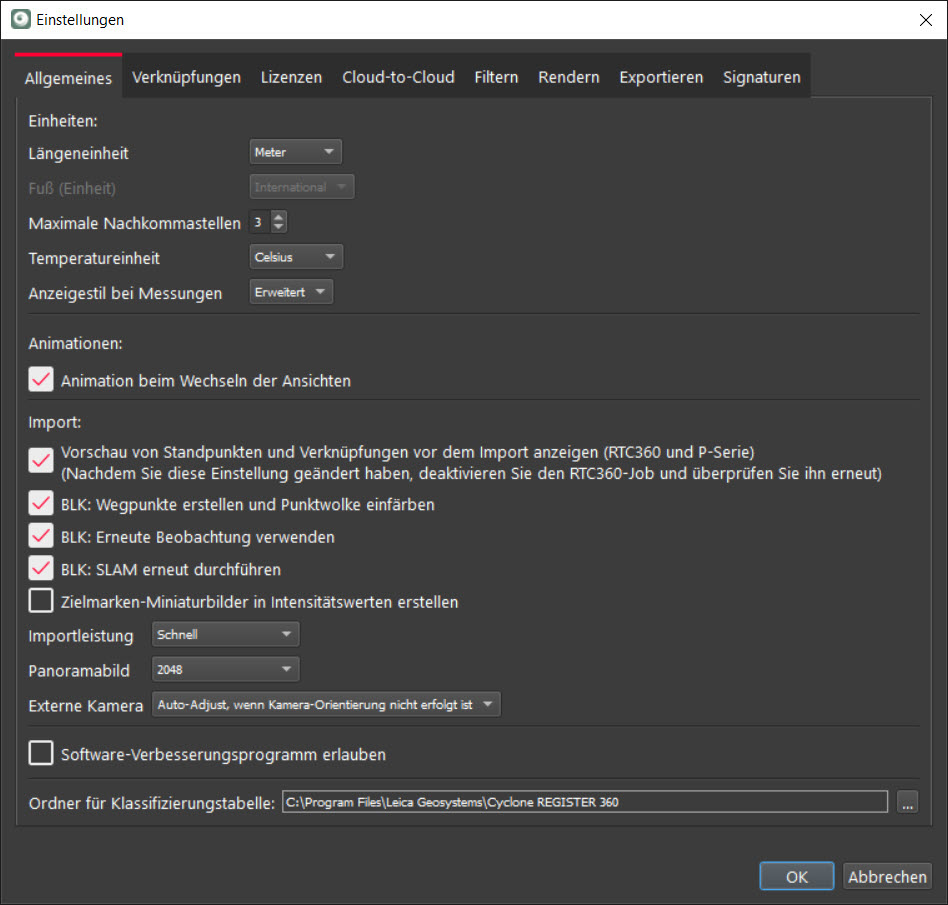Open the Anzeigestil bei Messungen dropdown
This screenshot has height=905, width=948.
[291, 292]
